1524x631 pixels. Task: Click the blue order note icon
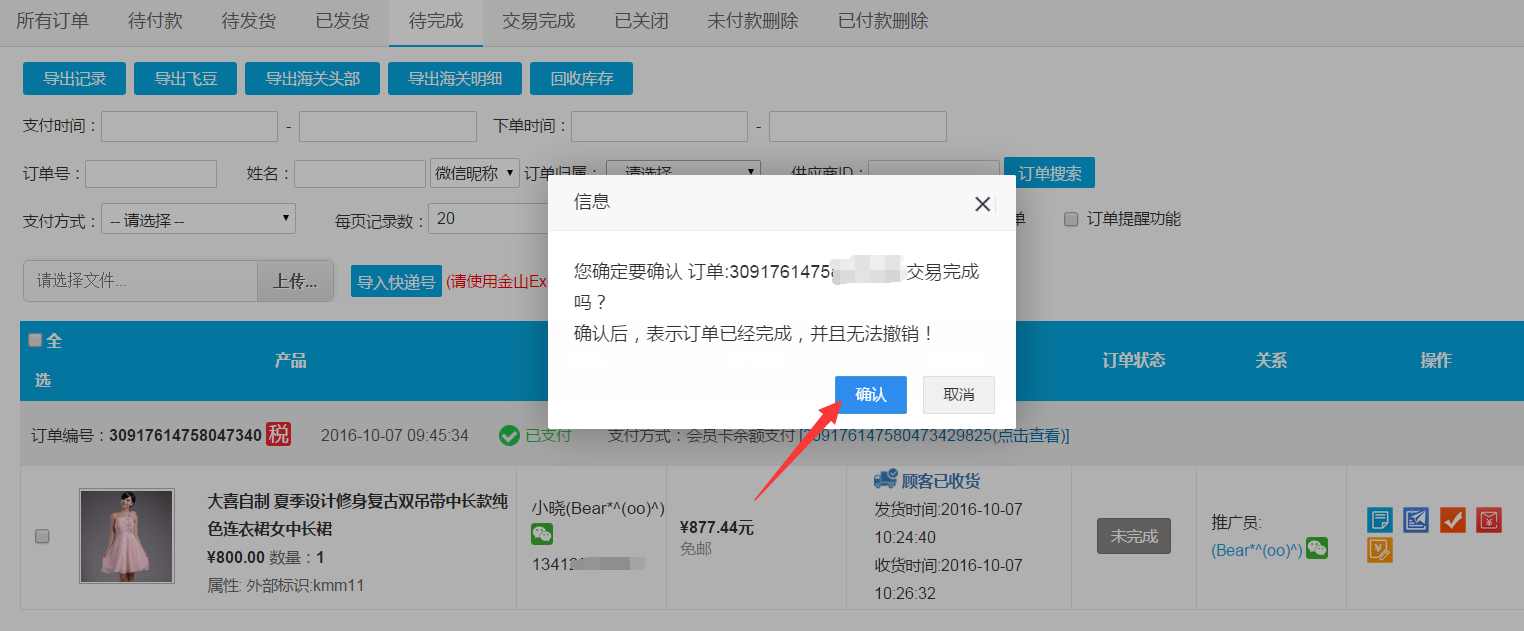(x=1379, y=520)
